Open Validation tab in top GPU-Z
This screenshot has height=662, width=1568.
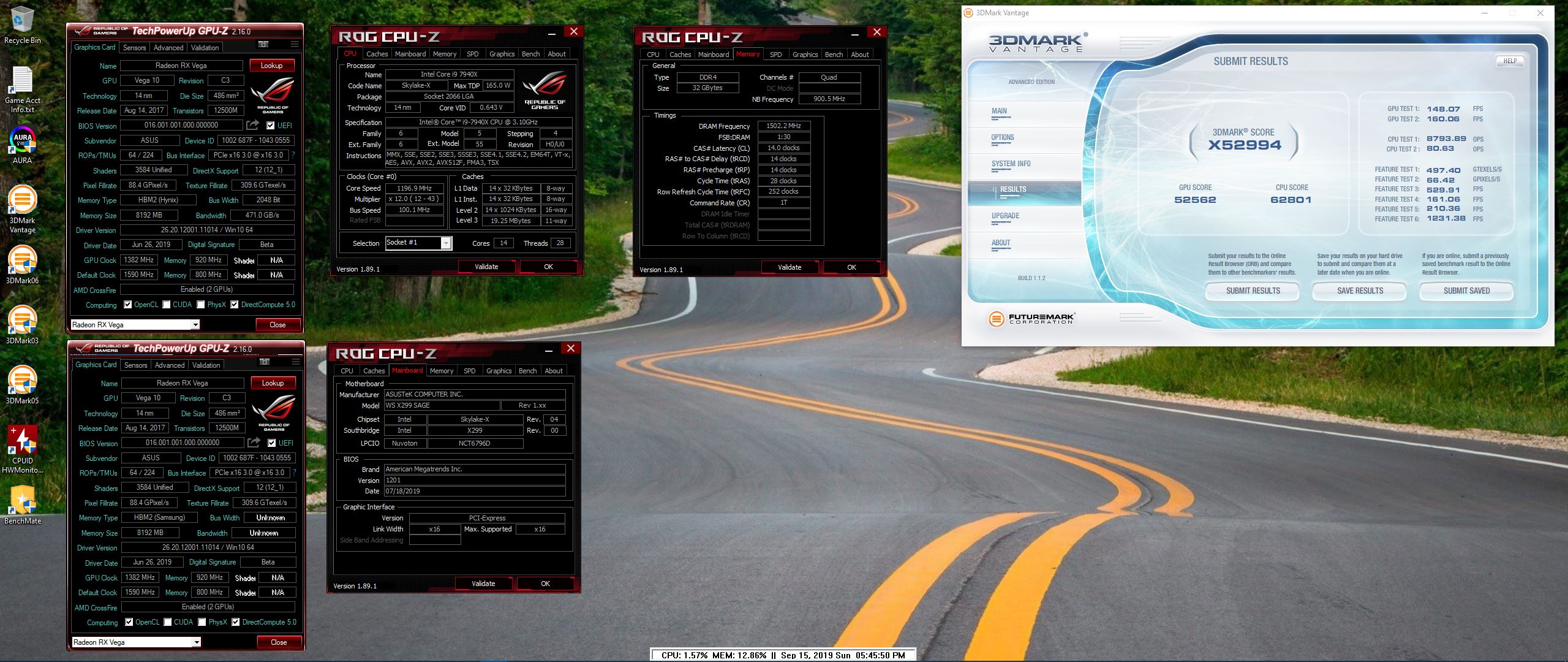pos(205,48)
